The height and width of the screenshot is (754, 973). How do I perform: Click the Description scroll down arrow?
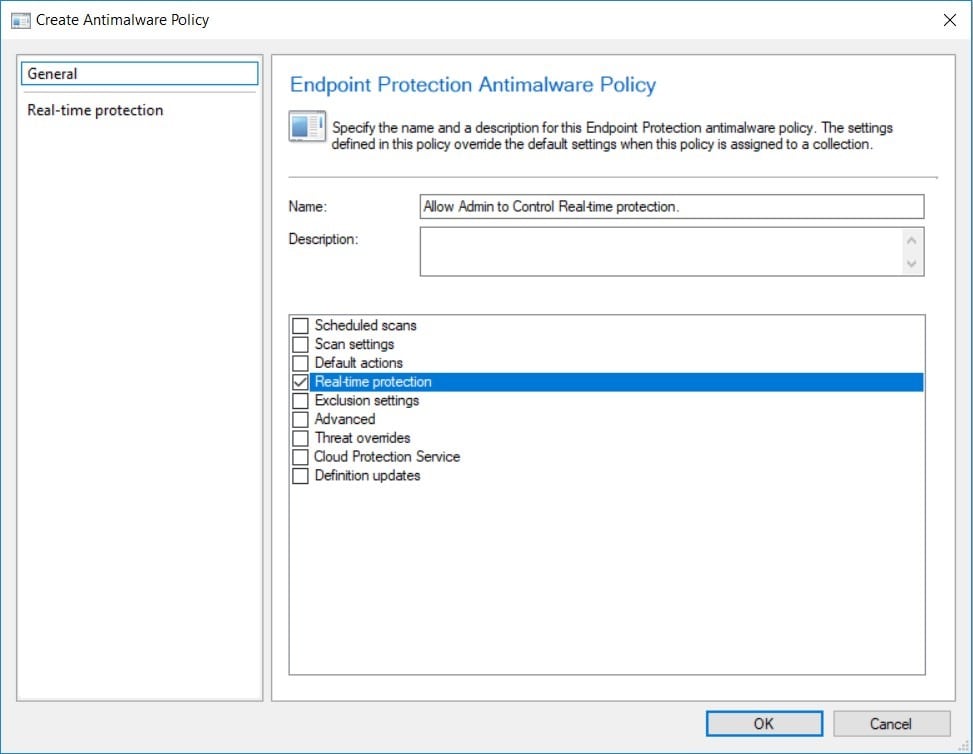pyautogui.click(x=911, y=264)
